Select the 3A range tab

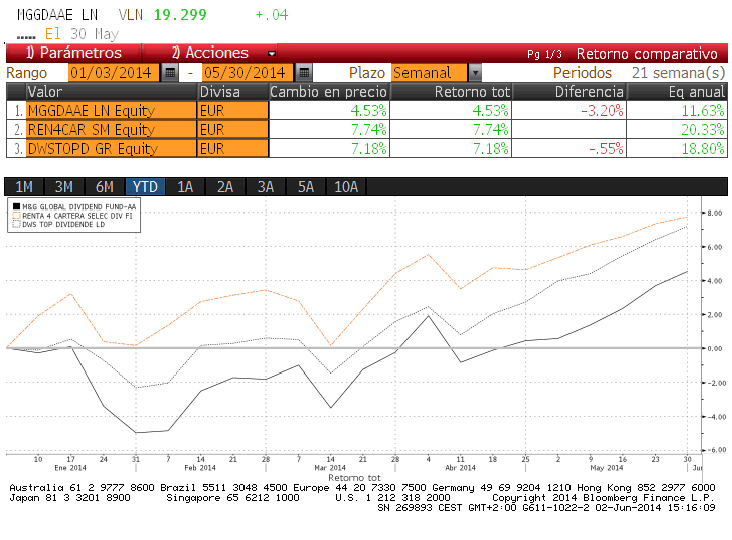click(x=266, y=187)
